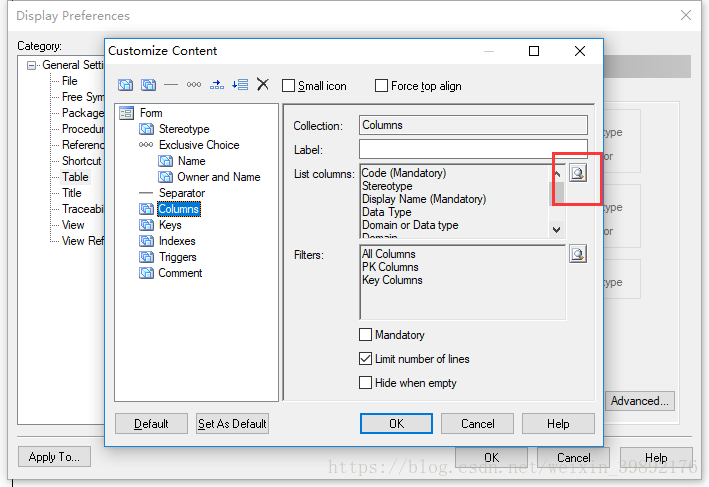Select File in Category tree

coord(70,81)
